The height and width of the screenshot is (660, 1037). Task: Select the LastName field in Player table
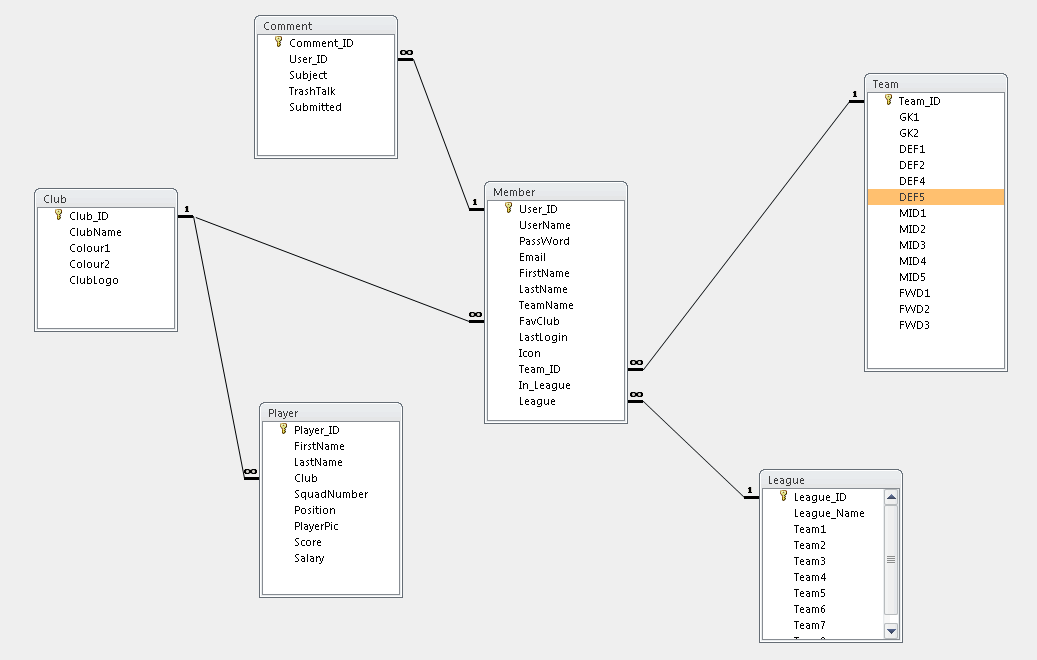tap(318, 462)
